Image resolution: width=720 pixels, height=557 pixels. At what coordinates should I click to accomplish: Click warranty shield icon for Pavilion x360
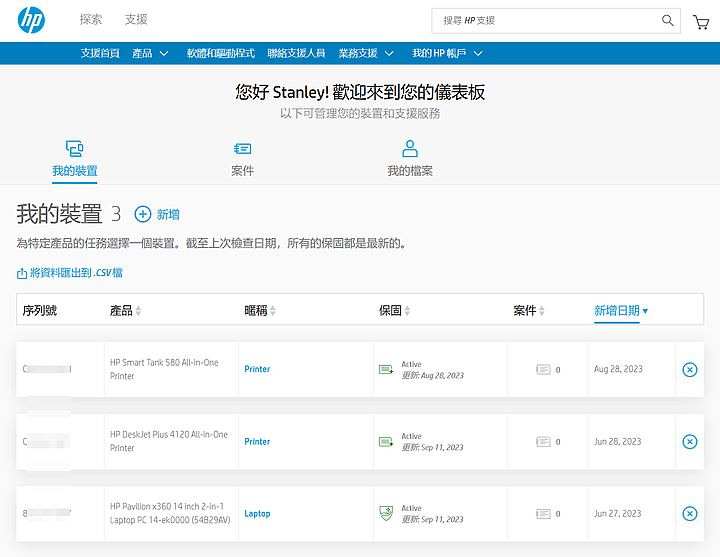pos(386,513)
